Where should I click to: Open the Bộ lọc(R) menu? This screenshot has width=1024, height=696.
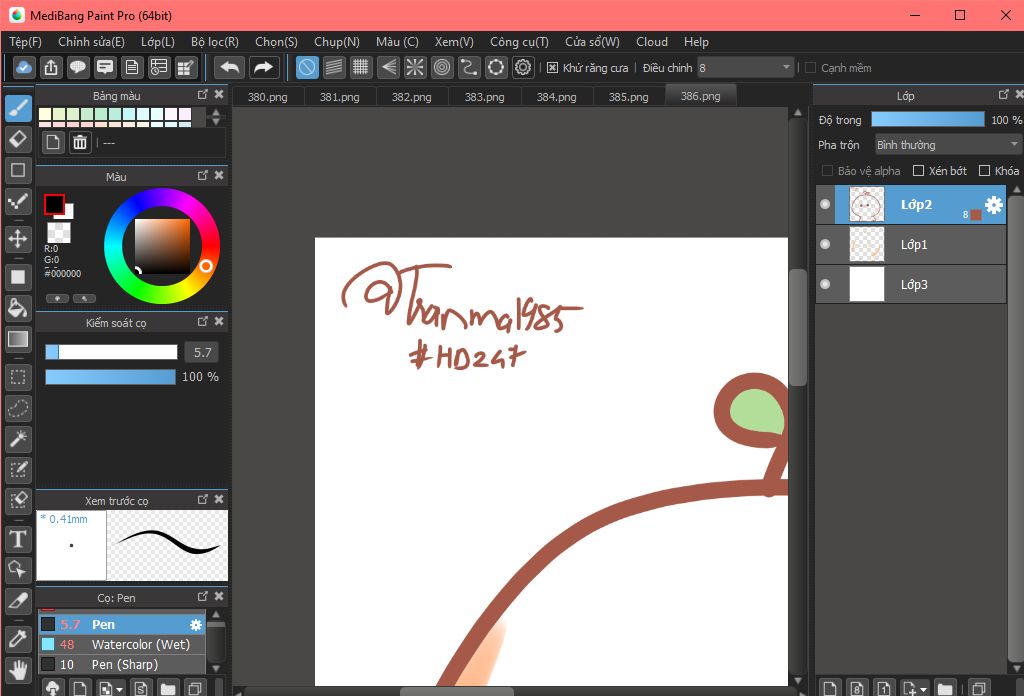(x=215, y=42)
